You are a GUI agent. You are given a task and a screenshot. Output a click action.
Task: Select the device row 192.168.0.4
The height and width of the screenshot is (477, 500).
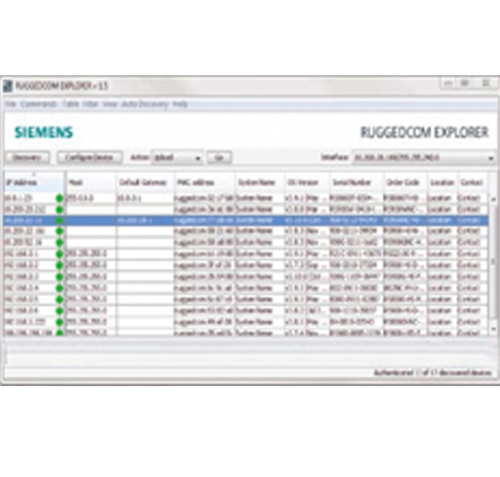pyautogui.click(x=246, y=288)
